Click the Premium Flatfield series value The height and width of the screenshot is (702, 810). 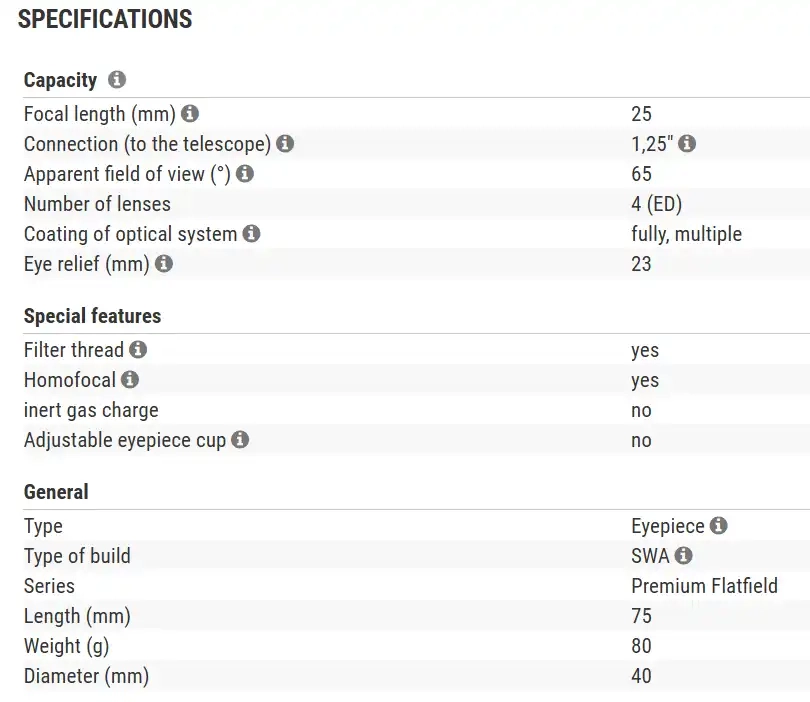tap(704, 586)
